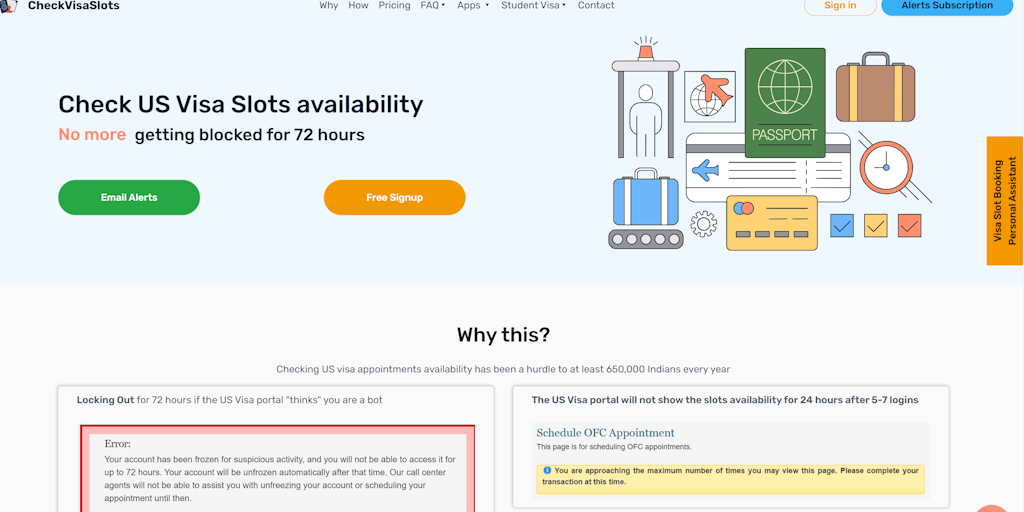Open the How menu item
The width and height of the screenshot is (1024, 512).
358,5
